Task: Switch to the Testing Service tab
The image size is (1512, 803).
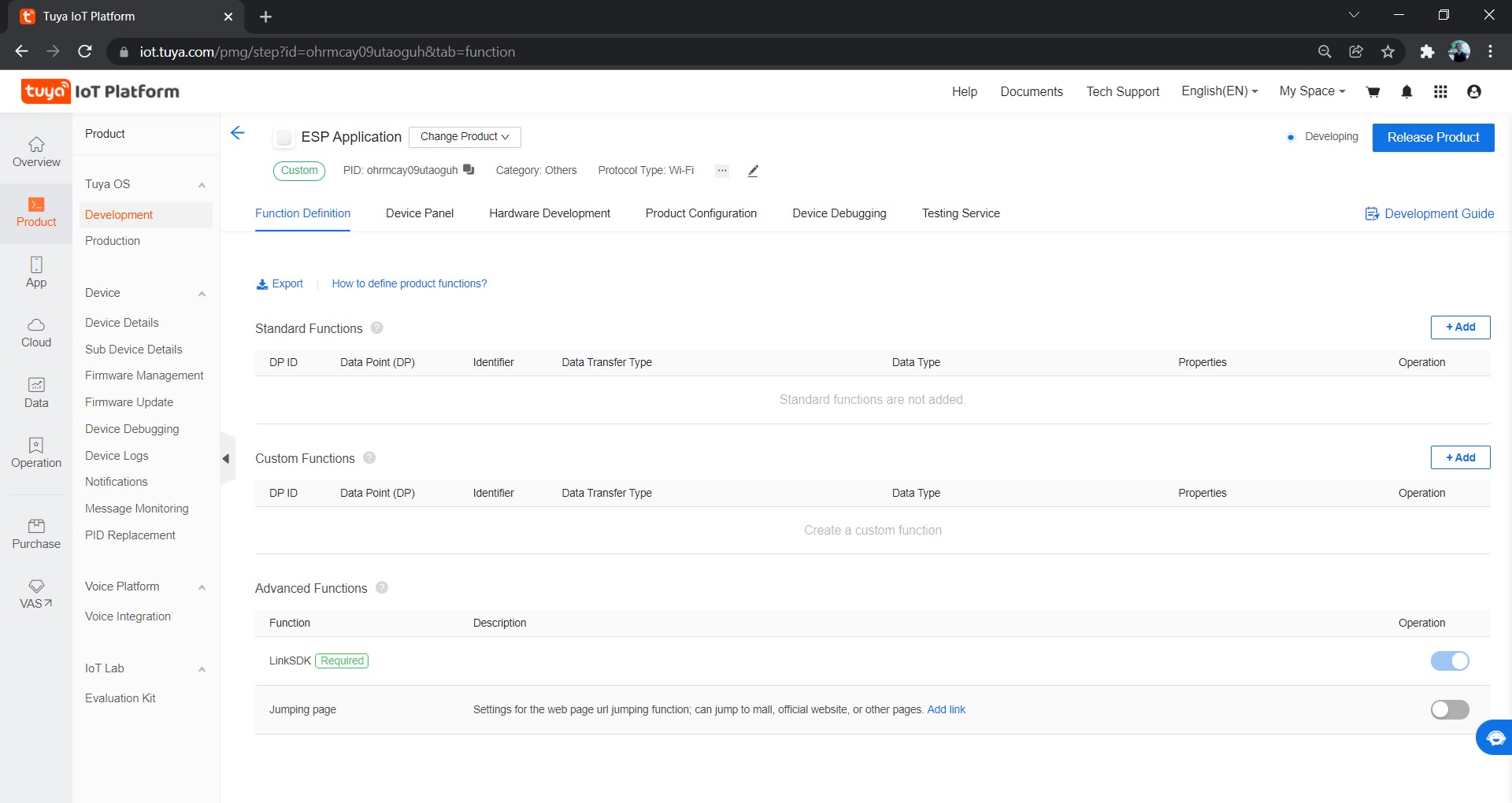Action: coord(961,213)
